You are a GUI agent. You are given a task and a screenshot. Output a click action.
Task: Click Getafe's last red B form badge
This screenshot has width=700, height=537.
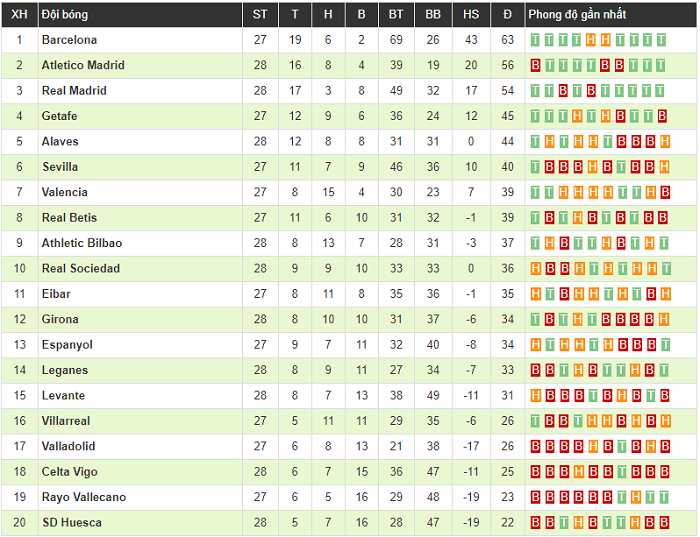click(x=664, y=116)
